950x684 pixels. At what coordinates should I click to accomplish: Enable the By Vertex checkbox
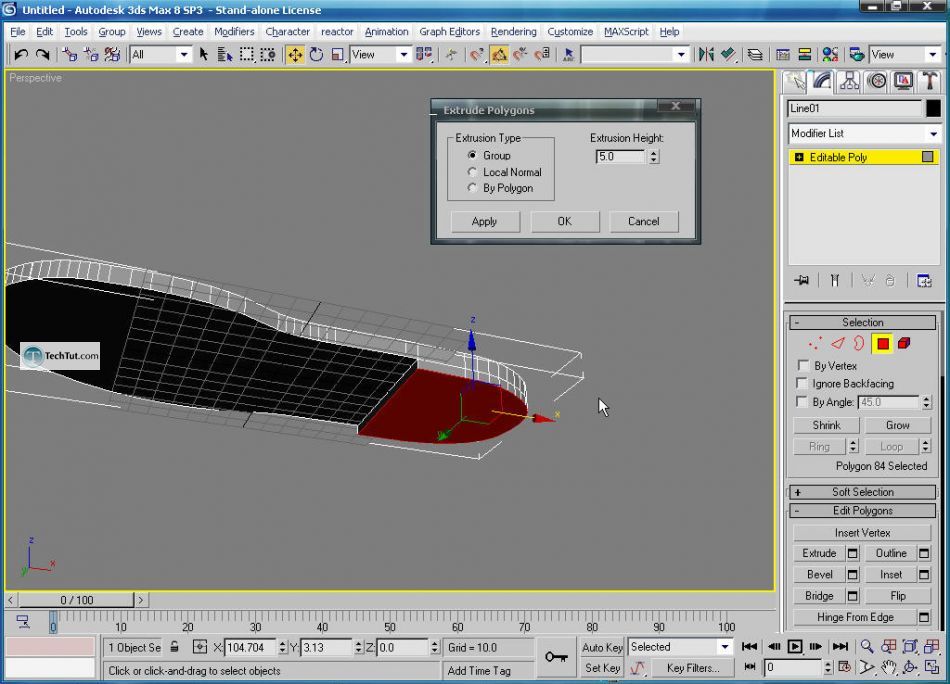tap(803, 365)
